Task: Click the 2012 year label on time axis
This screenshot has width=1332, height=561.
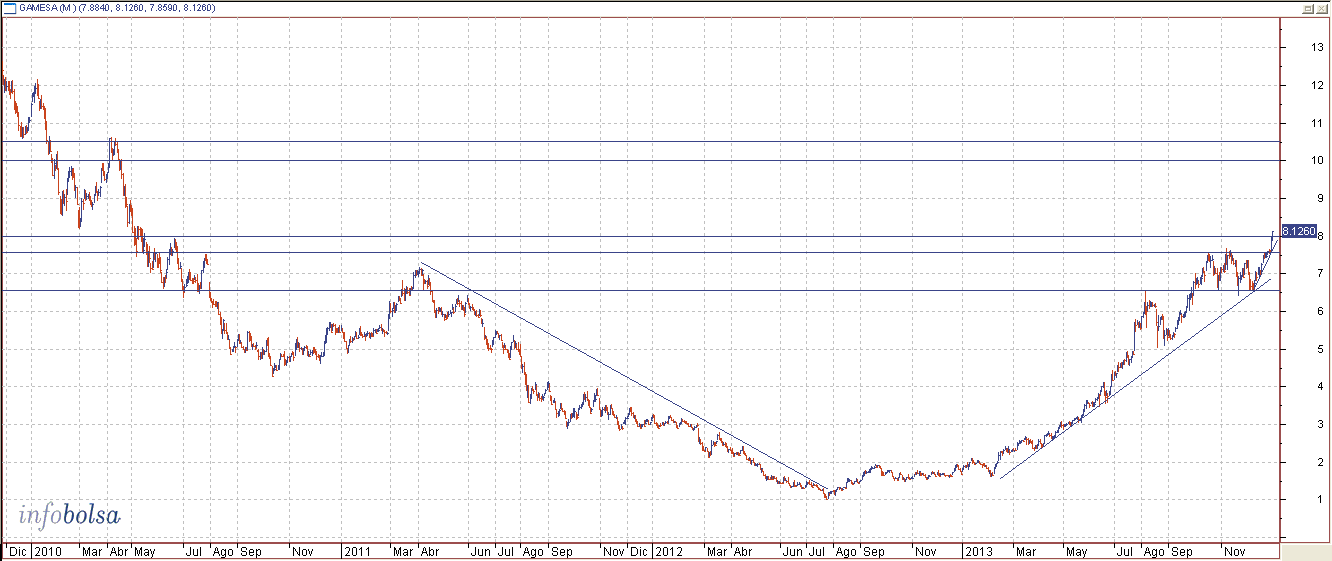Action: [x=668, y=550]
